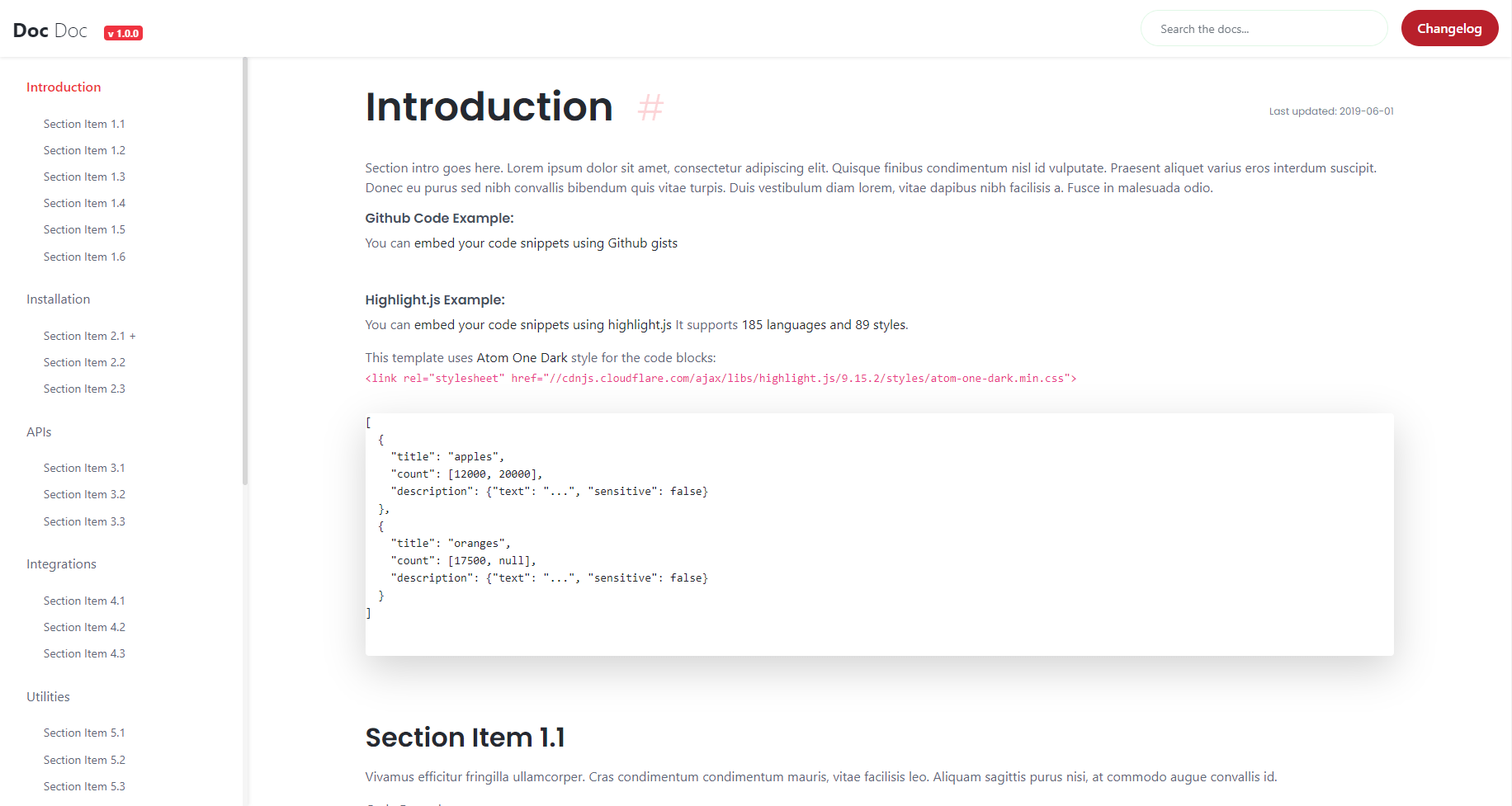Select Section Item 4.3 in sidebar

coord(84,653)
